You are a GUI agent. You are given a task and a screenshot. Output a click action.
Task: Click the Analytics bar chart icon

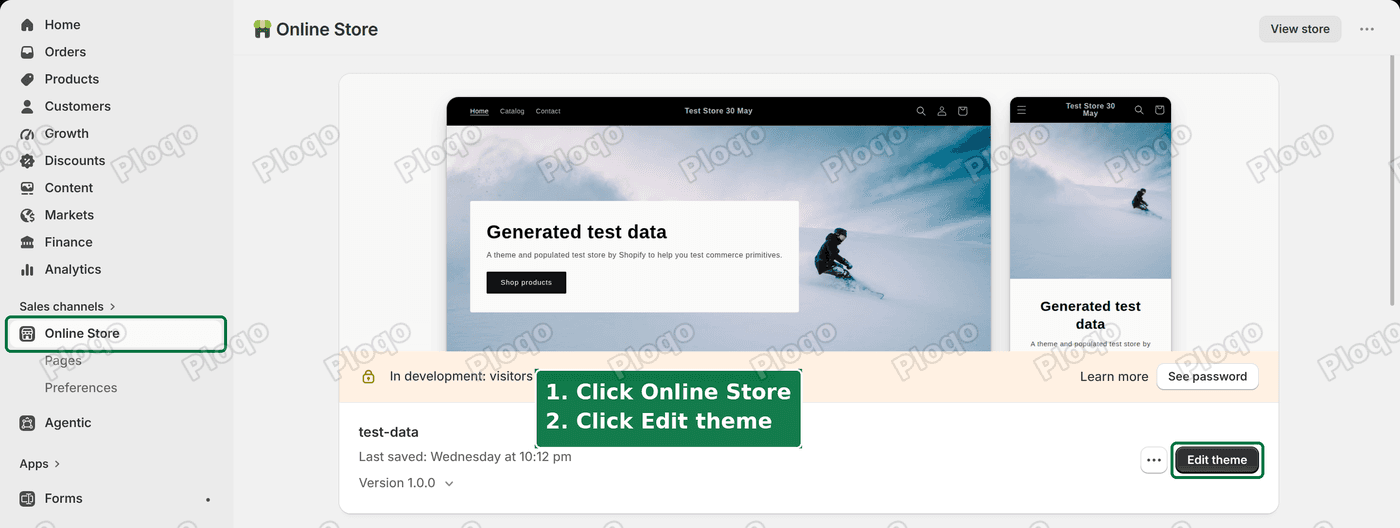28,269
